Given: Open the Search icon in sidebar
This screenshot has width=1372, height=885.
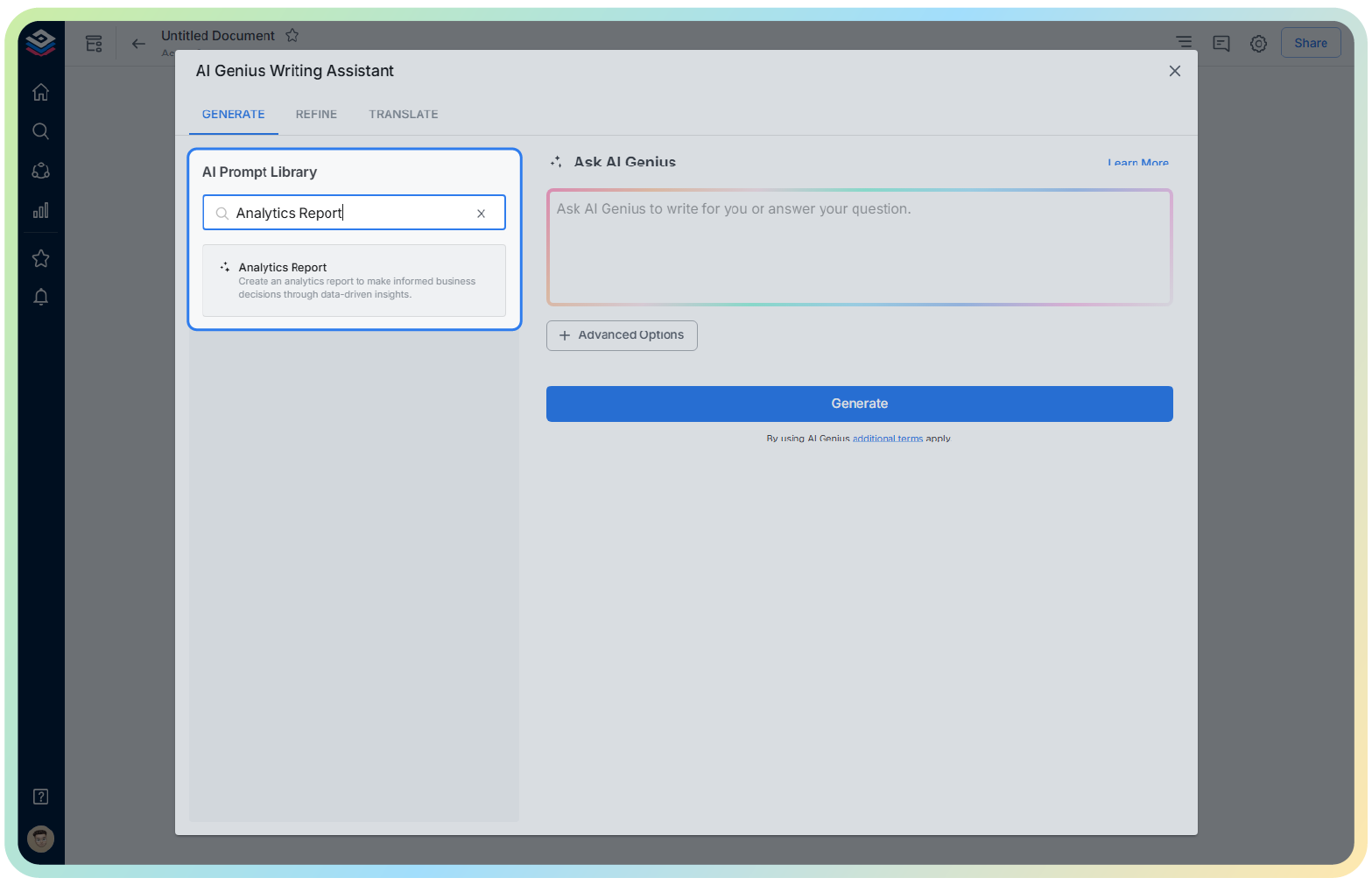Looking at the screenshot, I should pos(40,131).
